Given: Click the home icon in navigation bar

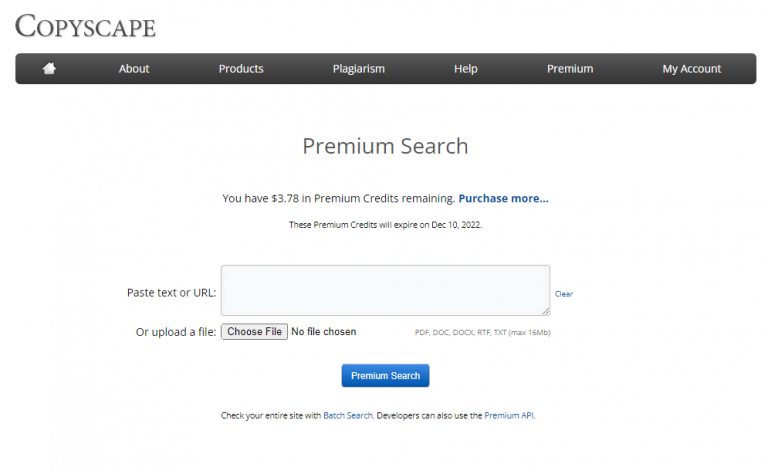Looking at the screenshot, I should point(49,69).
